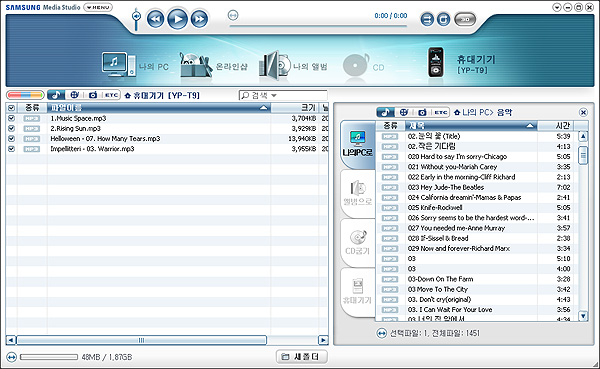Select the file 2.Rising Sun.mp3
This screenshot has width=600, height=369.
(x=75, y=129)
